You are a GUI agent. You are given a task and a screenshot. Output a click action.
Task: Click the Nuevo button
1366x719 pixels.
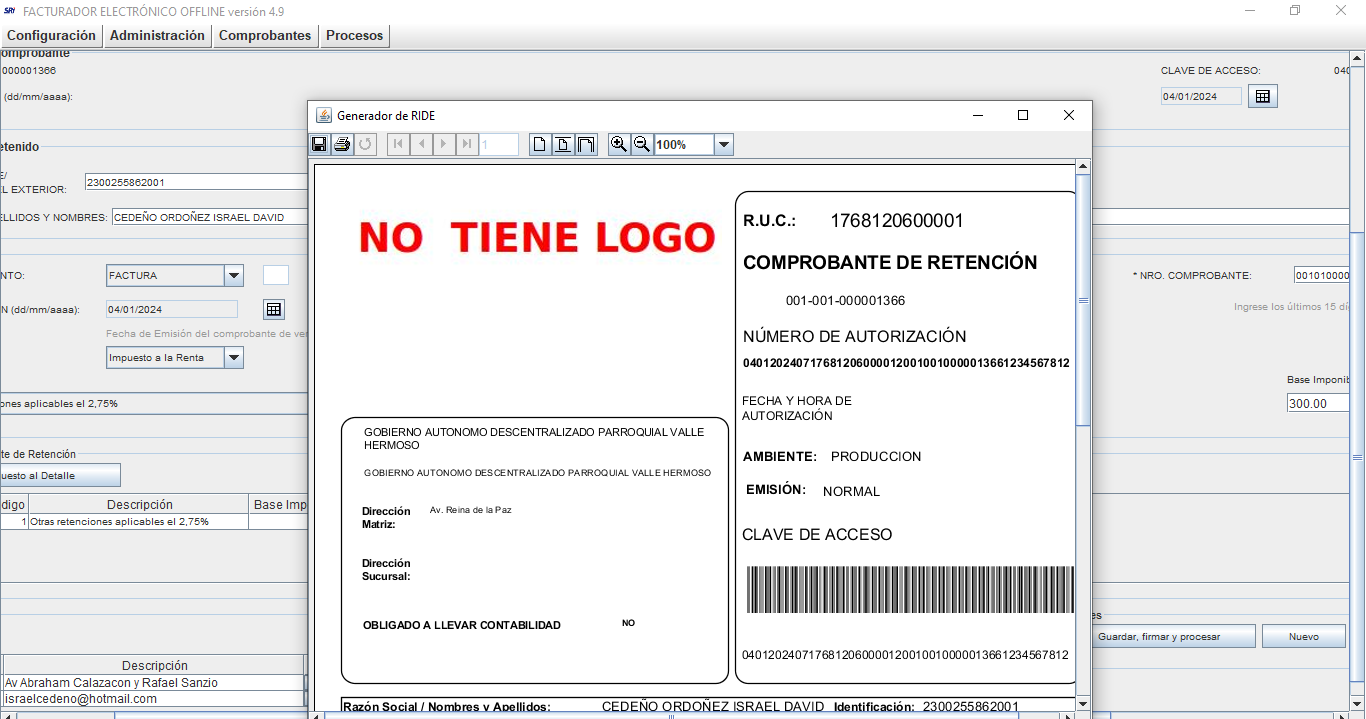click(x=1303, y=636)
